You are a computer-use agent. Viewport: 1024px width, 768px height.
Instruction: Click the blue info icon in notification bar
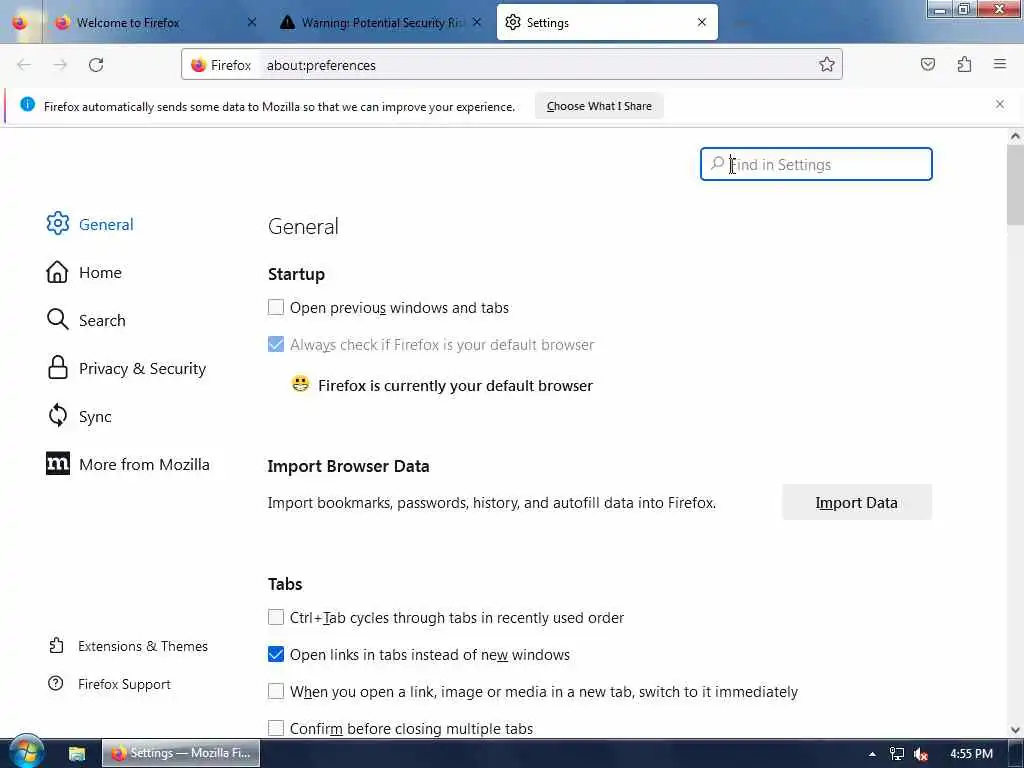pos(27,104)
